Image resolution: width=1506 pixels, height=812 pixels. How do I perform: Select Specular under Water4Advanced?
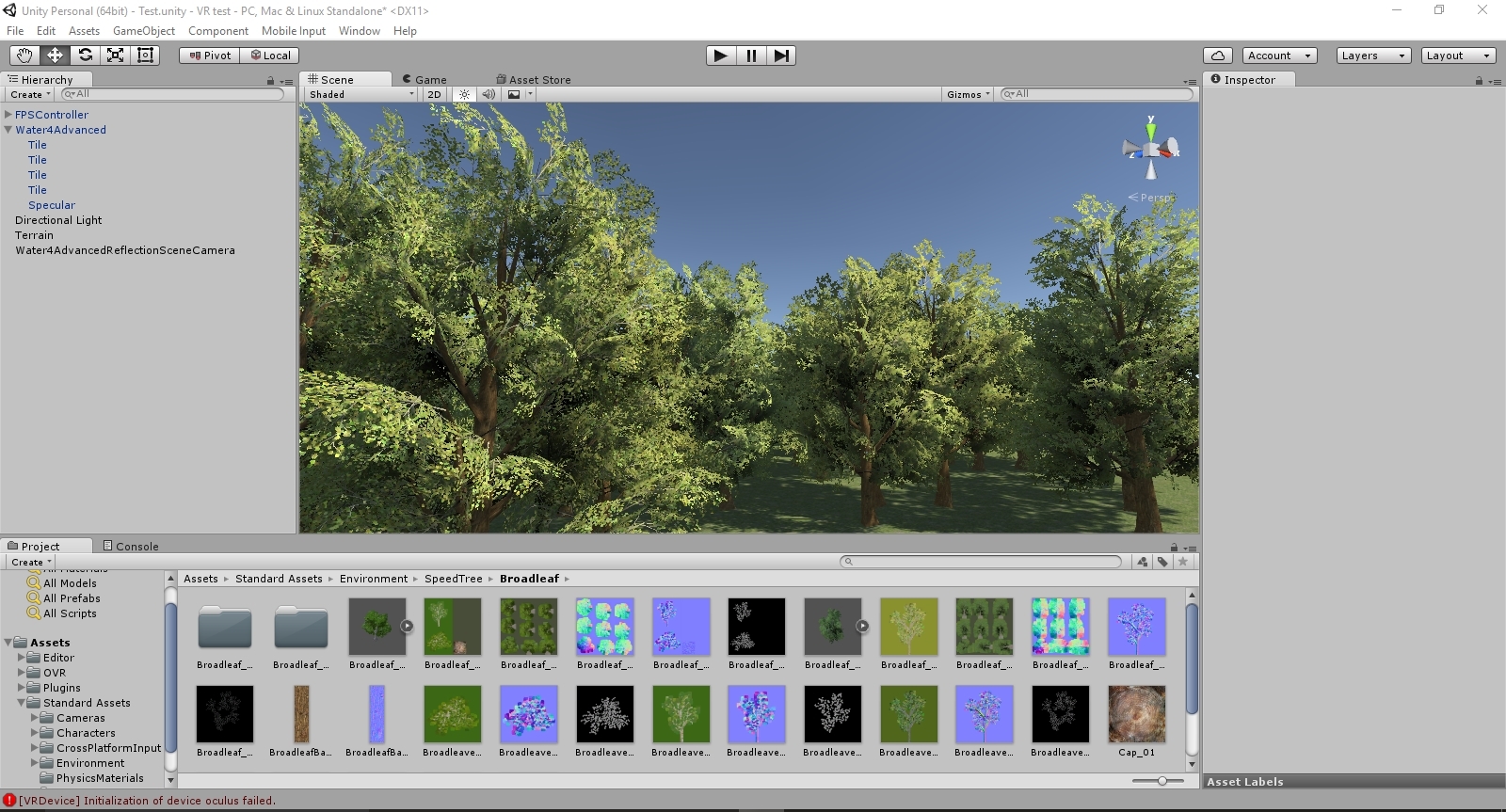(52, 205)
